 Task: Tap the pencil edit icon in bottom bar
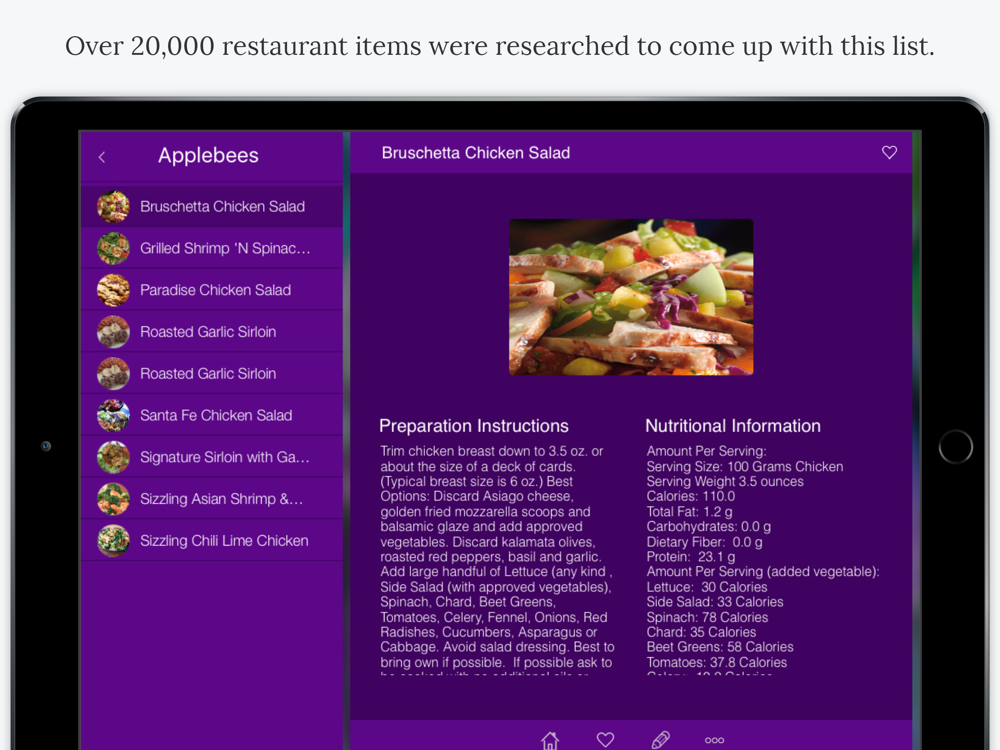[661, 740]
